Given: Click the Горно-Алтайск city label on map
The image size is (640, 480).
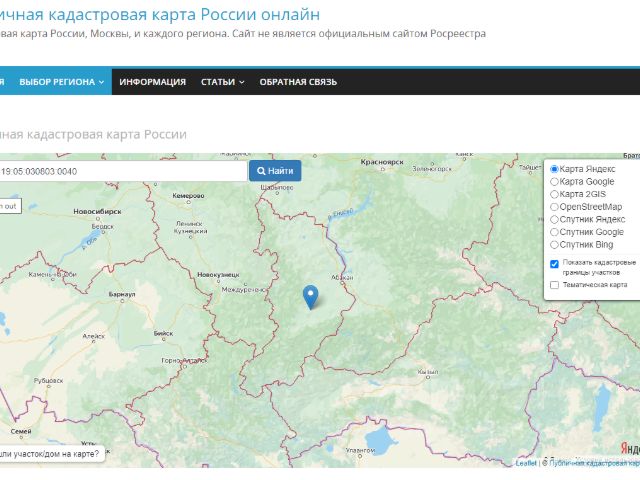Looking at the screenshot, I should (x=184, y=361).
